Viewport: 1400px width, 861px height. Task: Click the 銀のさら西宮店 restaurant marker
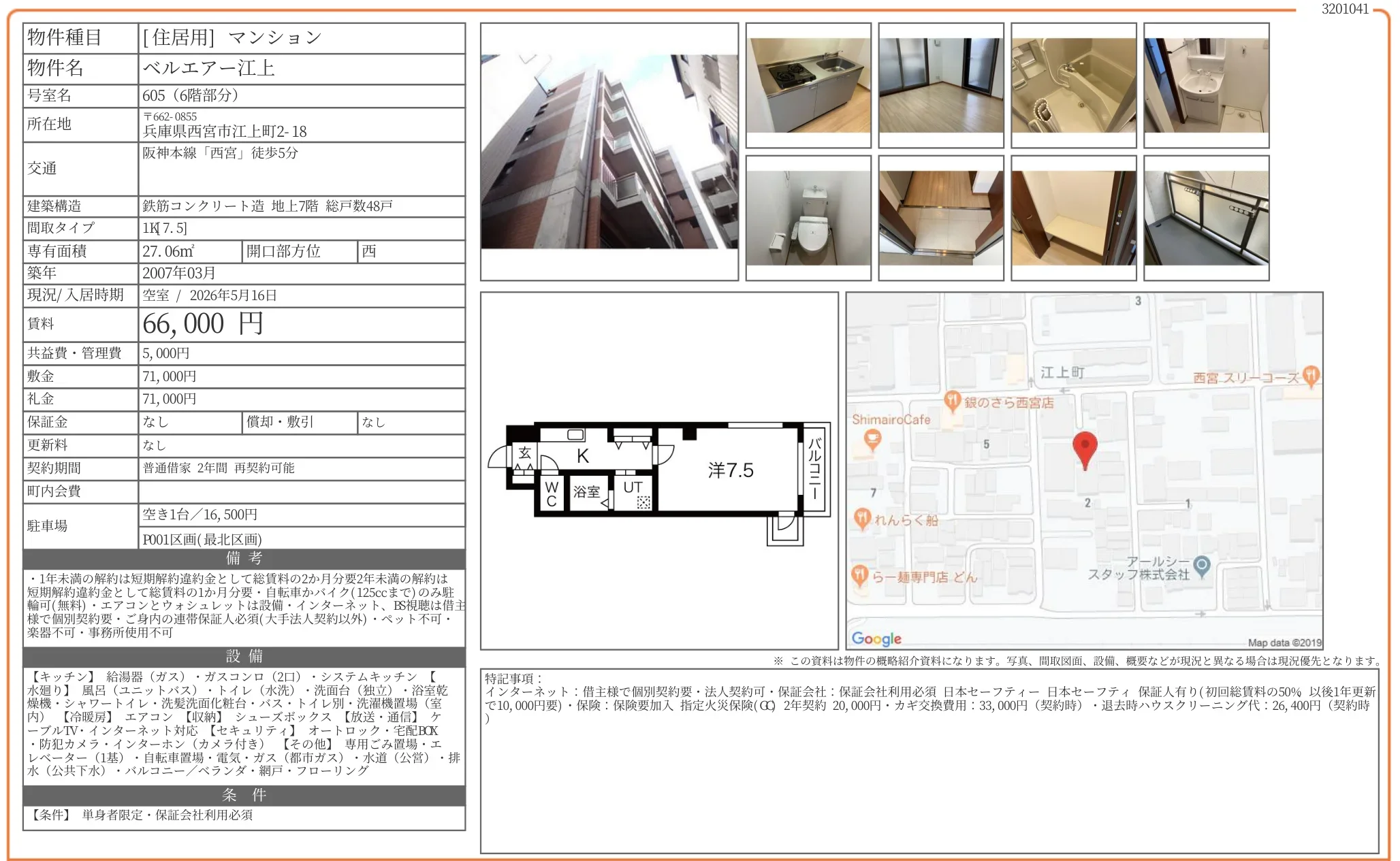pos(952,401)
